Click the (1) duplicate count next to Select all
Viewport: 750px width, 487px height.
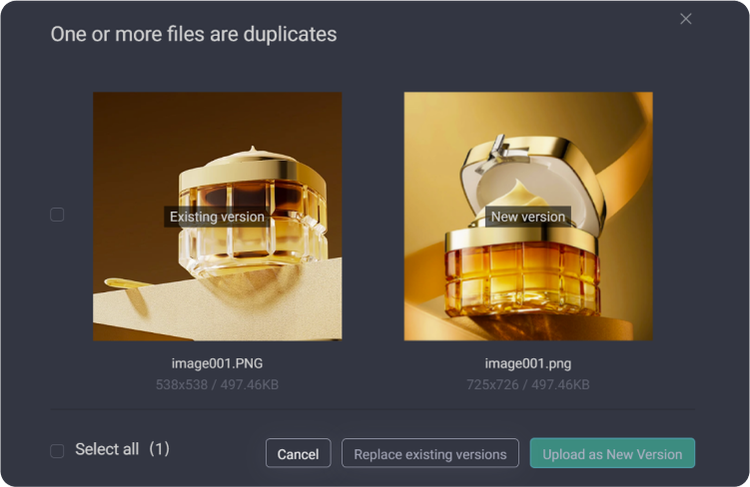pos(159,449)
